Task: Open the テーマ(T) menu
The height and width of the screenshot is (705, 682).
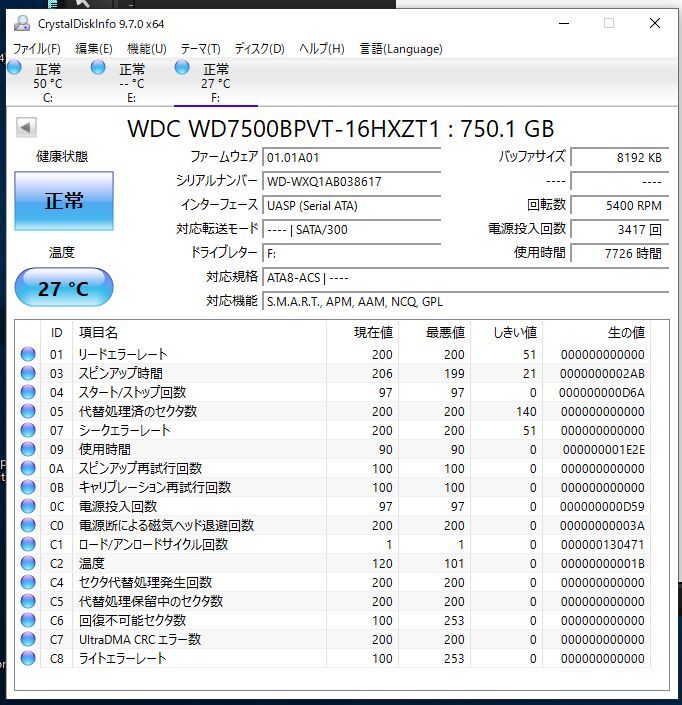Action: click(201, 49)
